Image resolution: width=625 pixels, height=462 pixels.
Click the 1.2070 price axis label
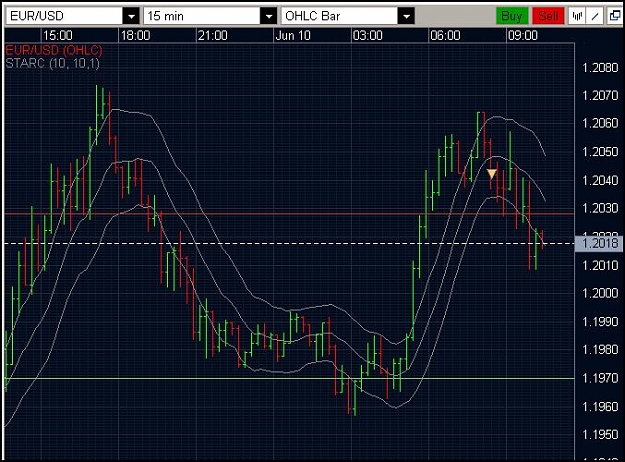tap(600, 95)
